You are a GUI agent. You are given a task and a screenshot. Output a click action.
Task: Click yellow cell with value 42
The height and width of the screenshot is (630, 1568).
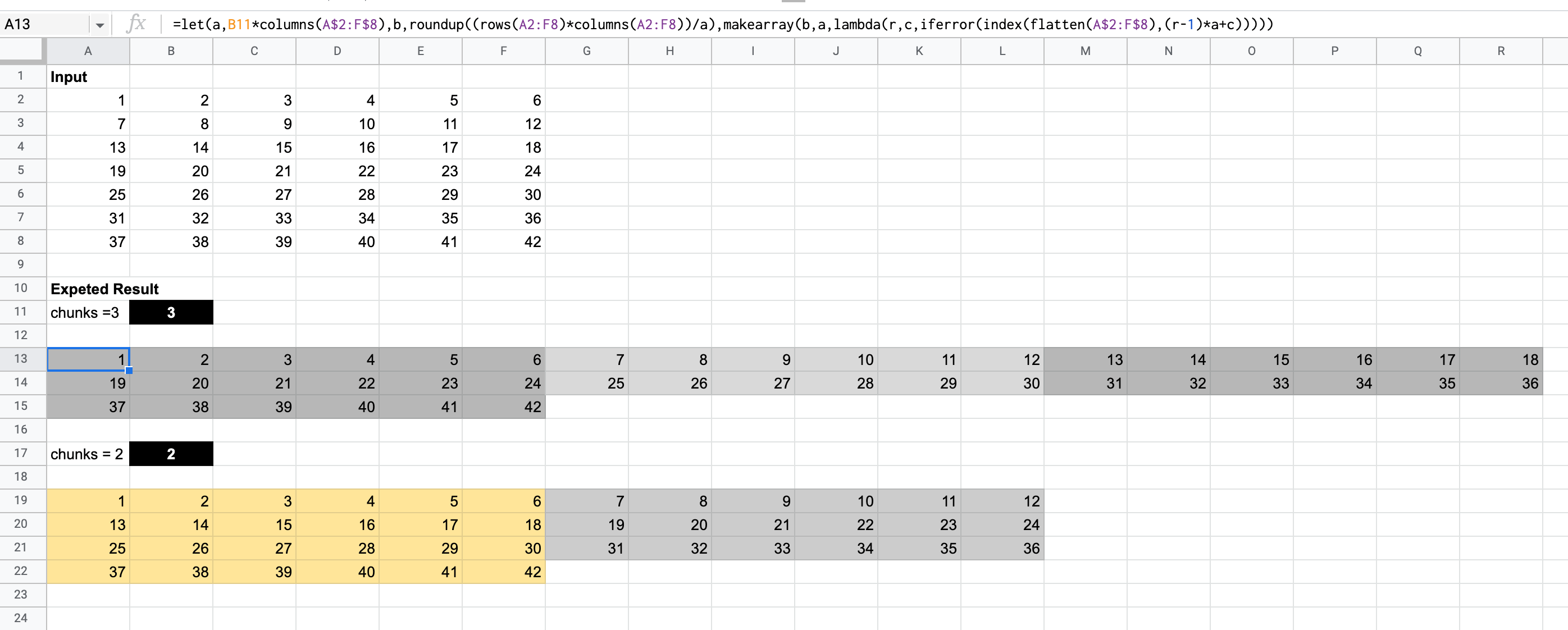(x=503, y=572)
